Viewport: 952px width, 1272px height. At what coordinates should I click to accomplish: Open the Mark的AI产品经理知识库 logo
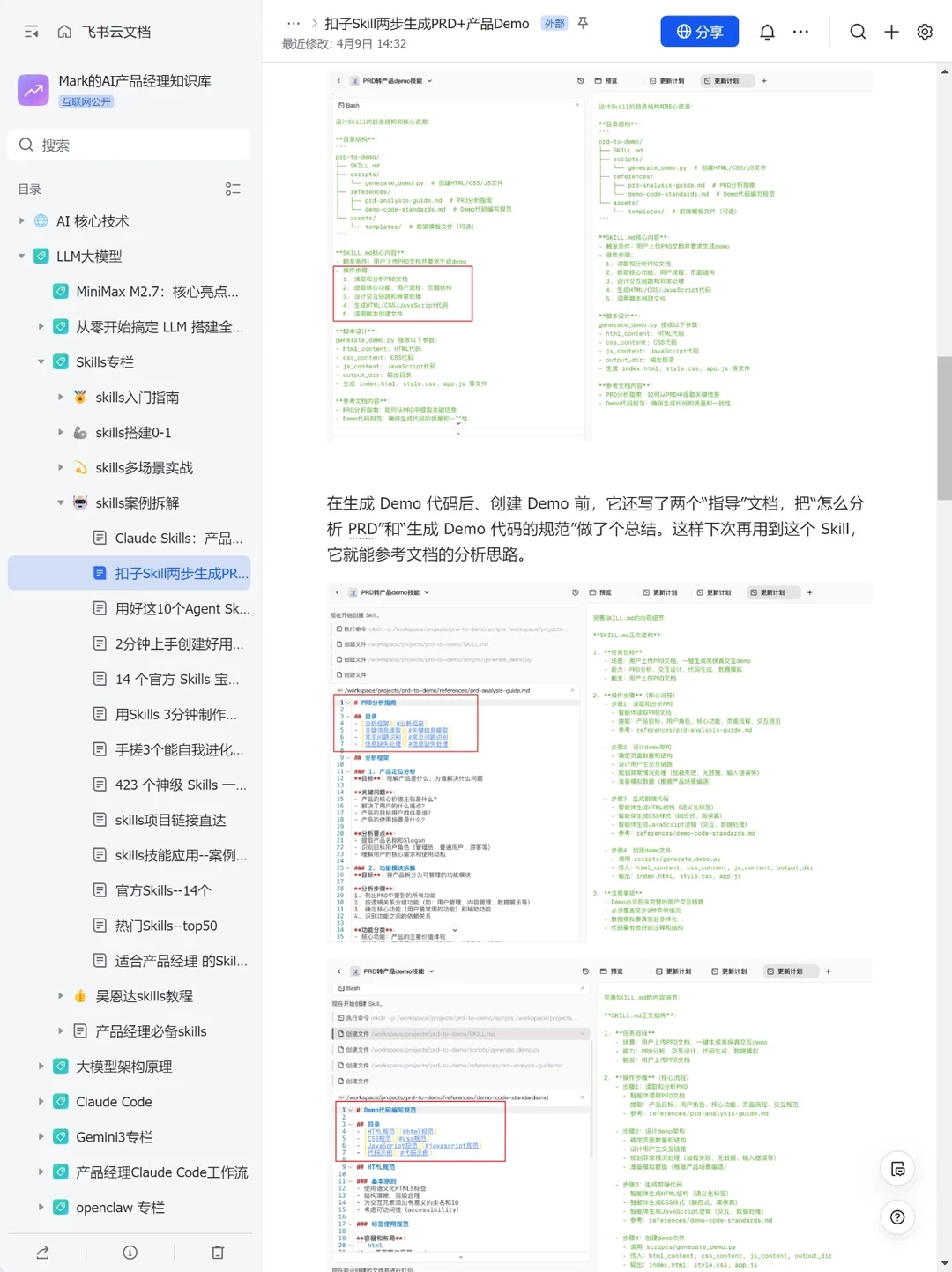(x=33, y=90)
